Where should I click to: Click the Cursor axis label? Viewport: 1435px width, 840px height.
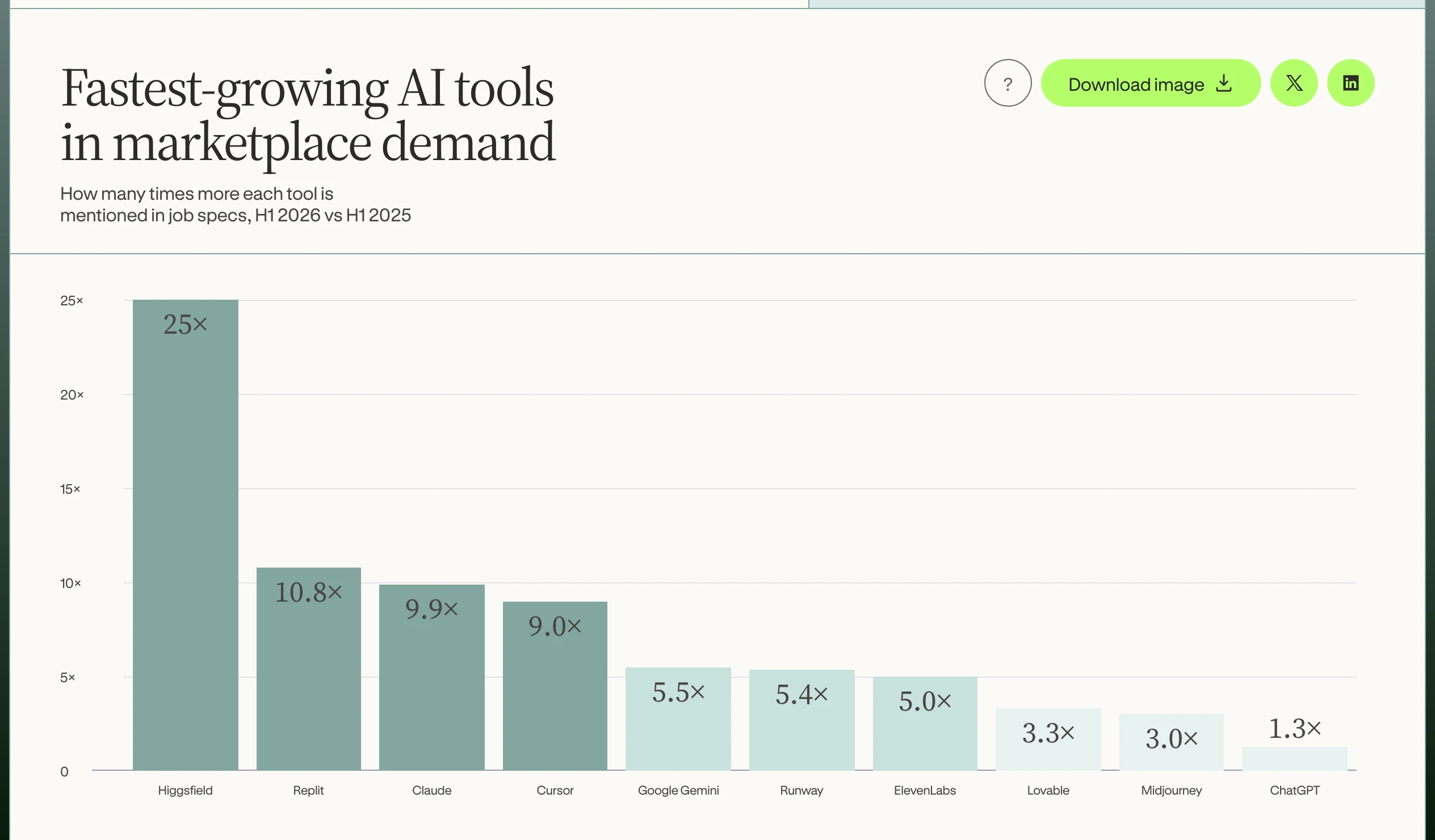[555, 791]
